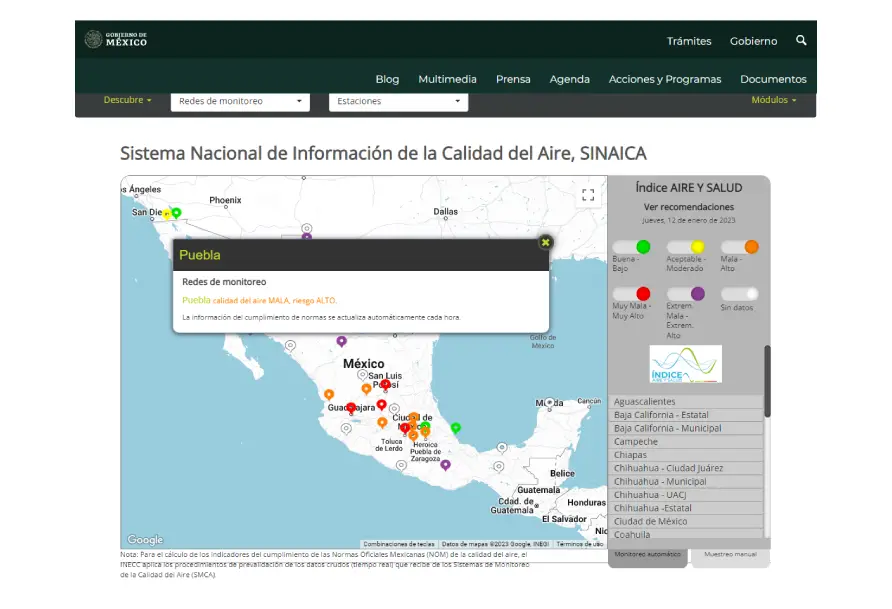This screenshot has height=609, width=892.
Task: Click the Índice Aire y Salud logo
Action: [x=685, y=364]
